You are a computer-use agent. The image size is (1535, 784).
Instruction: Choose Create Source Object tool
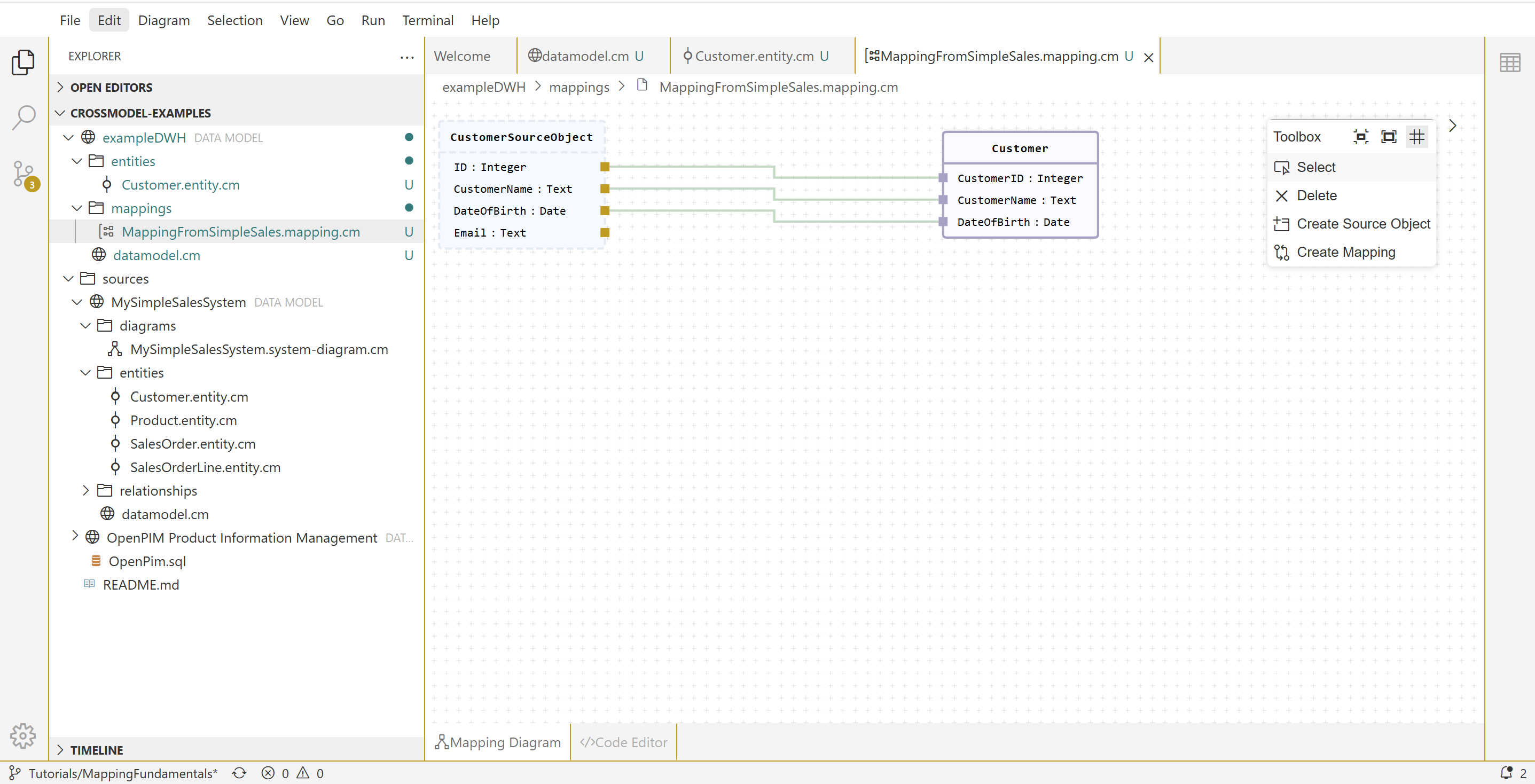point(1362,224)
